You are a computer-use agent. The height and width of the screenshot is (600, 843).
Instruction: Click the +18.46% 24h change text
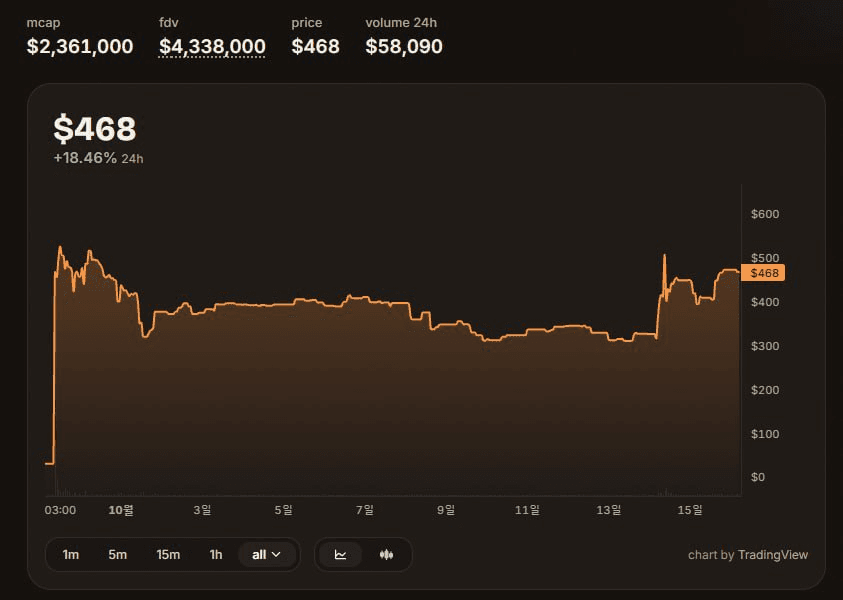tap(98, 158)
